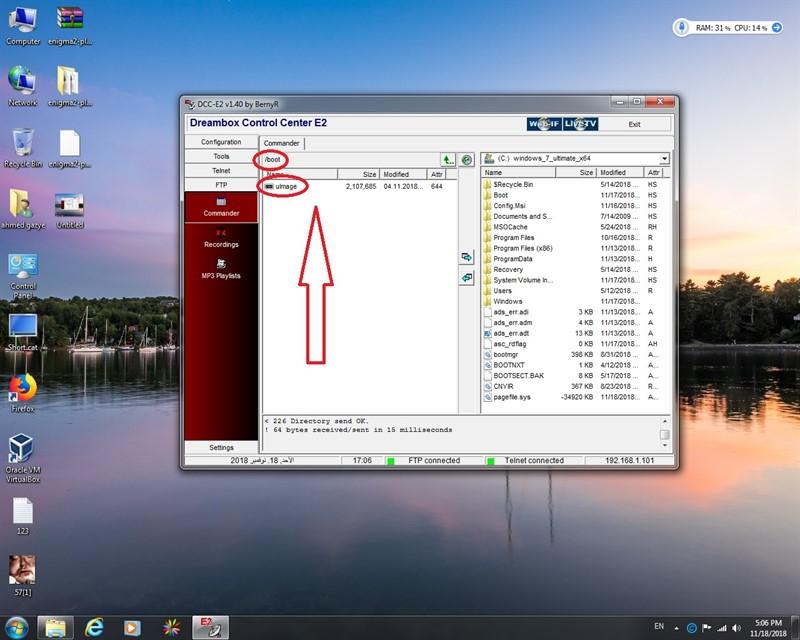Sort Dreambox pane by Size column
The image size is (800, 640).
click(358, 175)
